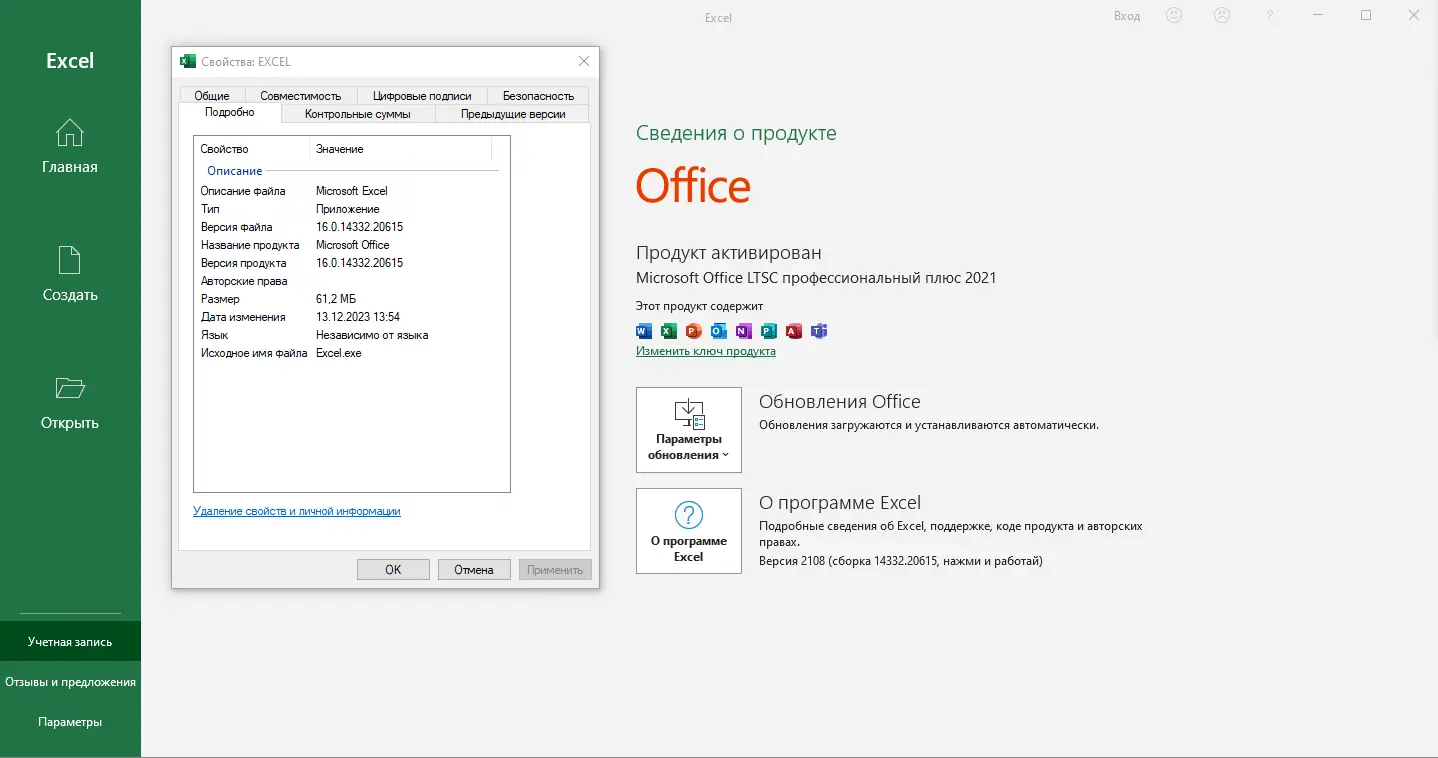Close the Свойства: EXCEL dialog

click(584, 61)
